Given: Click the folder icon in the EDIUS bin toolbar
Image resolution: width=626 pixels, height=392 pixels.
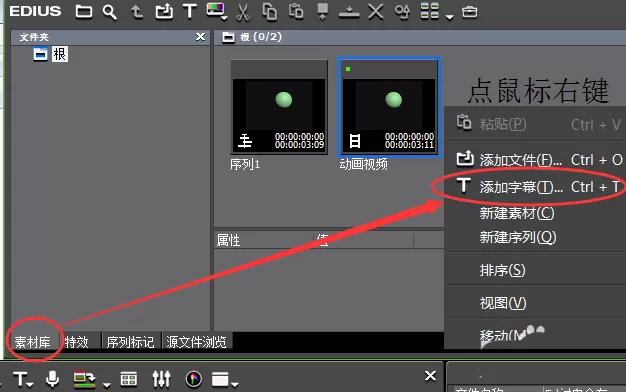Looking at the screenshot, I should (84, 12).
